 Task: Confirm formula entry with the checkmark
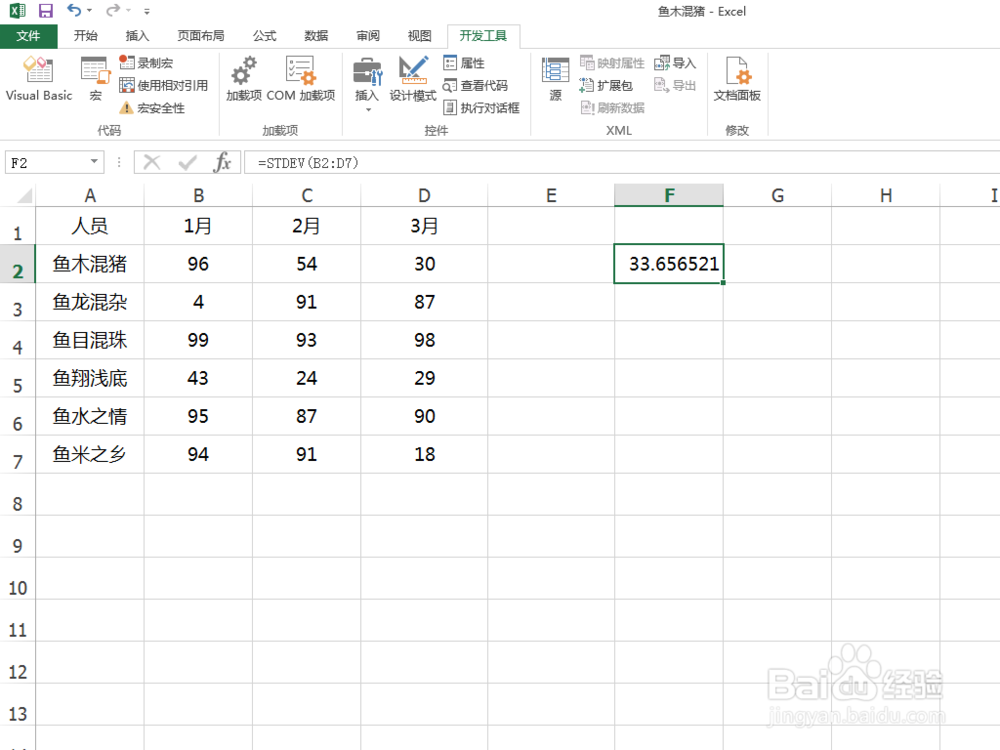coord(188,162)
